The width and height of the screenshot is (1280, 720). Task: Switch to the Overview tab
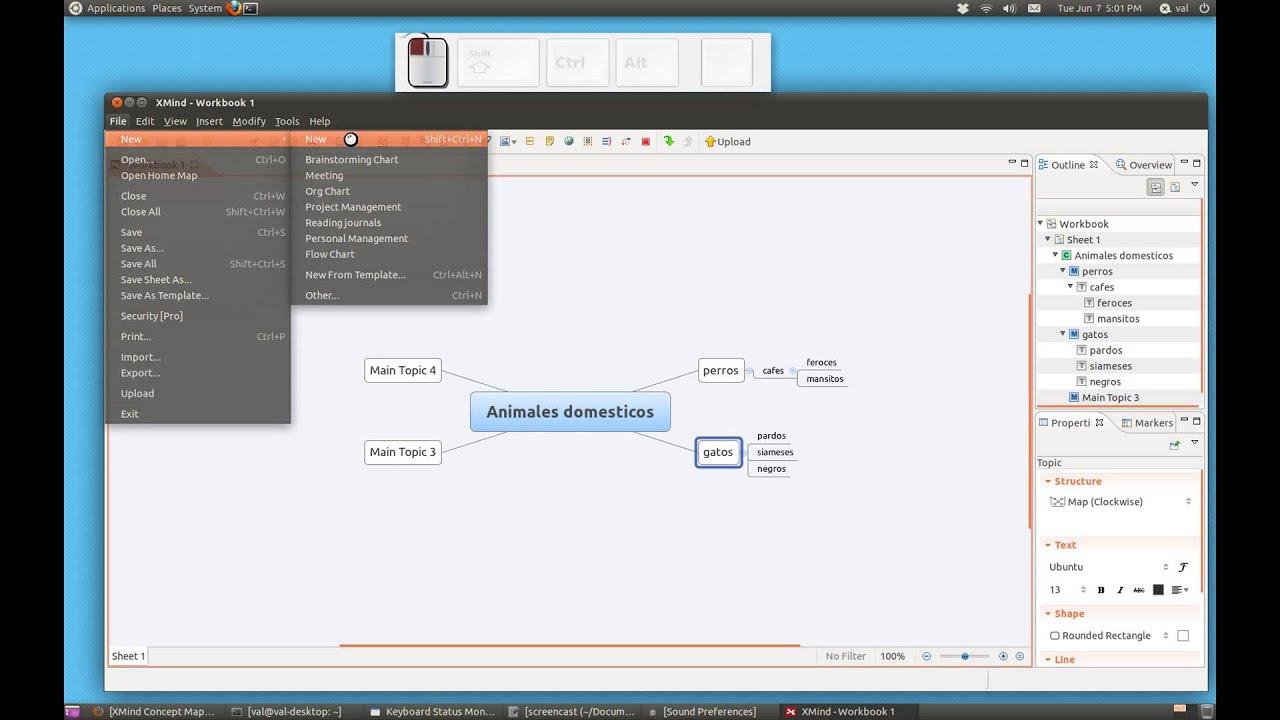pyautogui.click(x=1144, y=165)
